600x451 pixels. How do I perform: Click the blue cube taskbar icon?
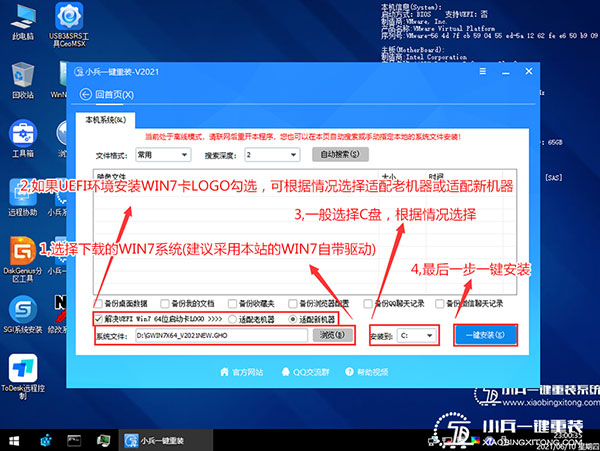click(46, 441)
